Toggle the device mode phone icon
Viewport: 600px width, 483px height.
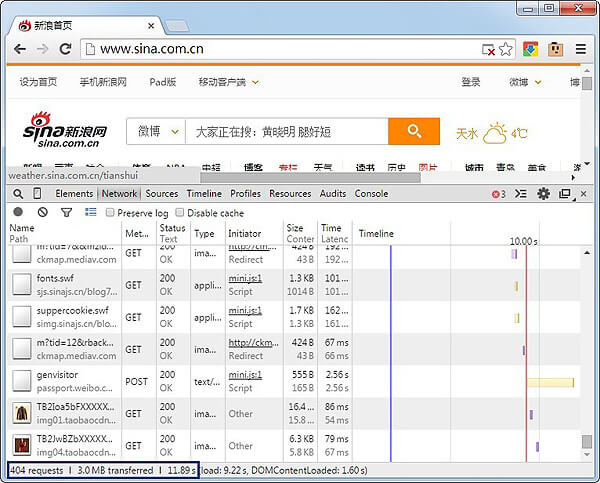click(37, 194)
